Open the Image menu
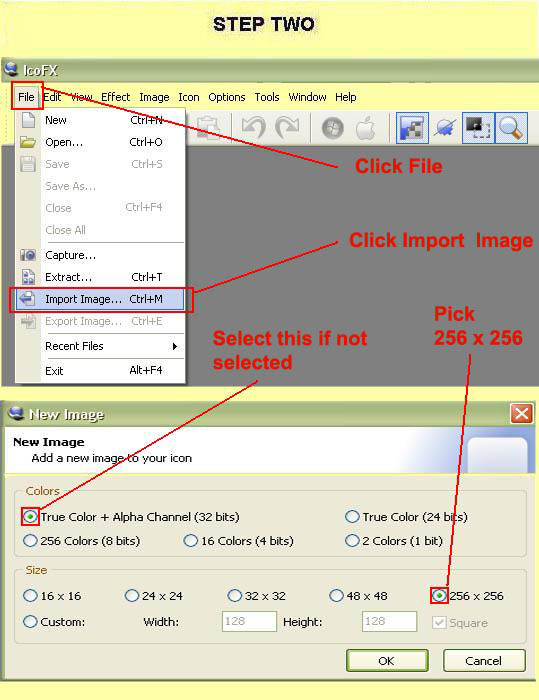539x700 pixels. 155,97
